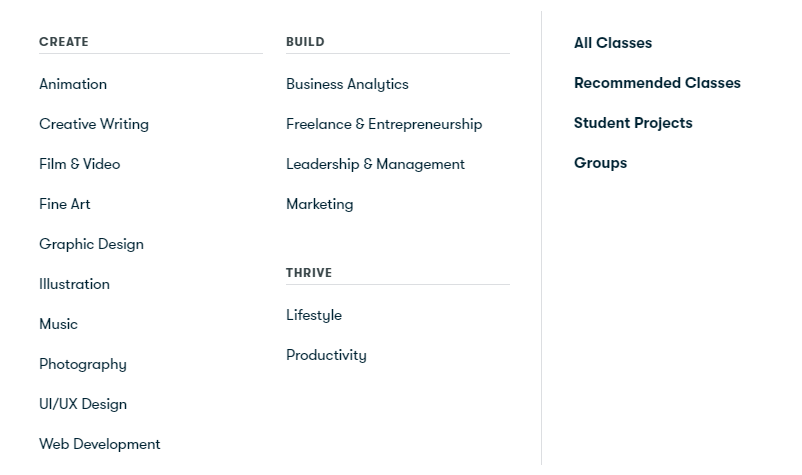Go to Groups page
This screenshot has height=475, width=802.
(x=600, y=163)
